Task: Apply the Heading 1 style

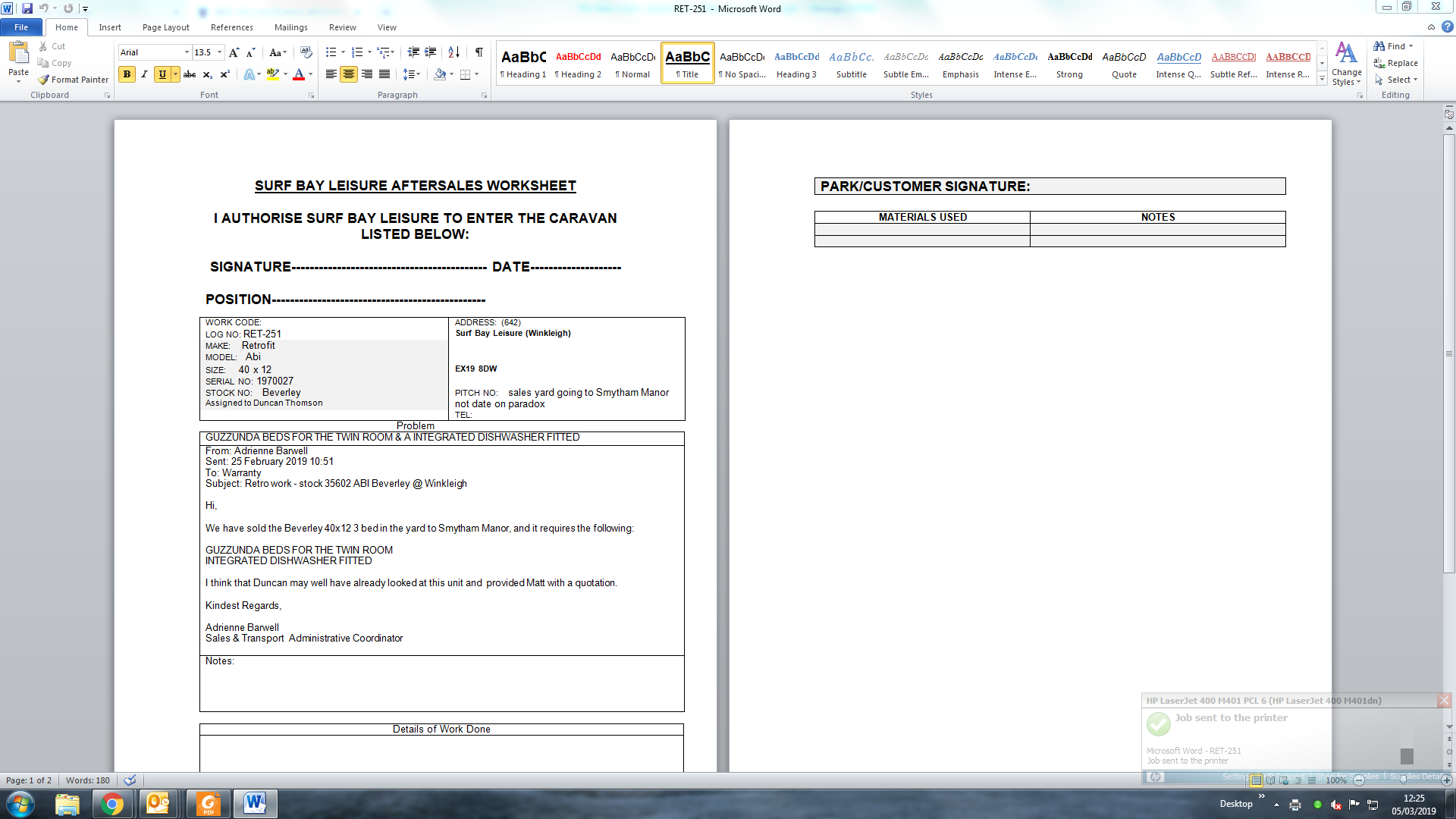Action: coord(523,64)
